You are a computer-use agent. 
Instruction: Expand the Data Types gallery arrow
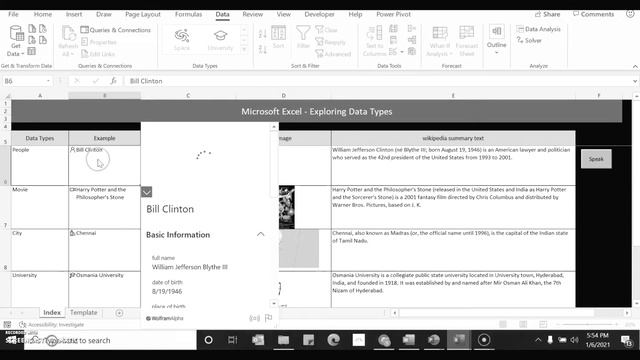[244, 49]
